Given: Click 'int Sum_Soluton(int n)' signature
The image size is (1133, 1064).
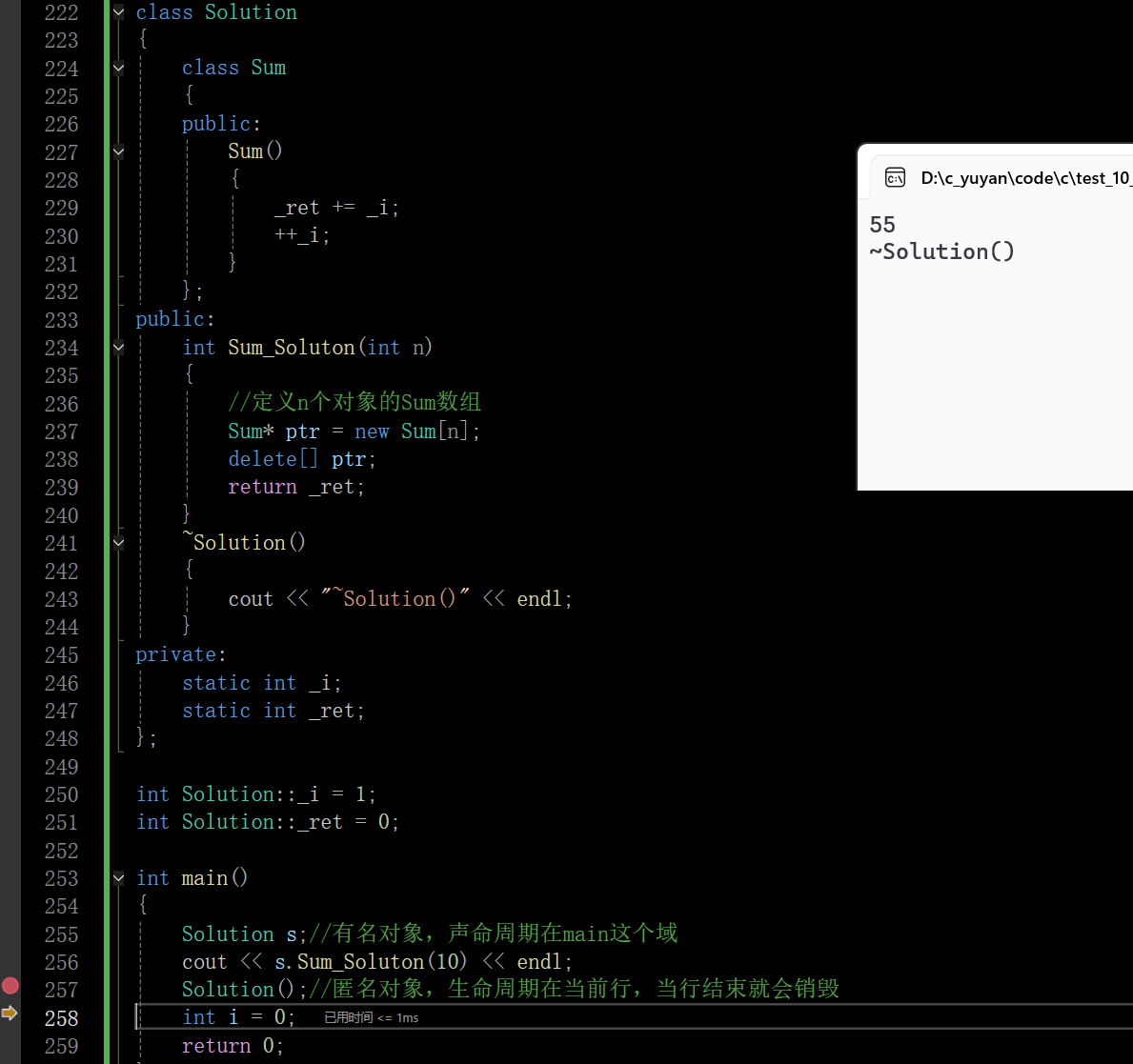Looking at the screenshot, I should click(307, 348).
